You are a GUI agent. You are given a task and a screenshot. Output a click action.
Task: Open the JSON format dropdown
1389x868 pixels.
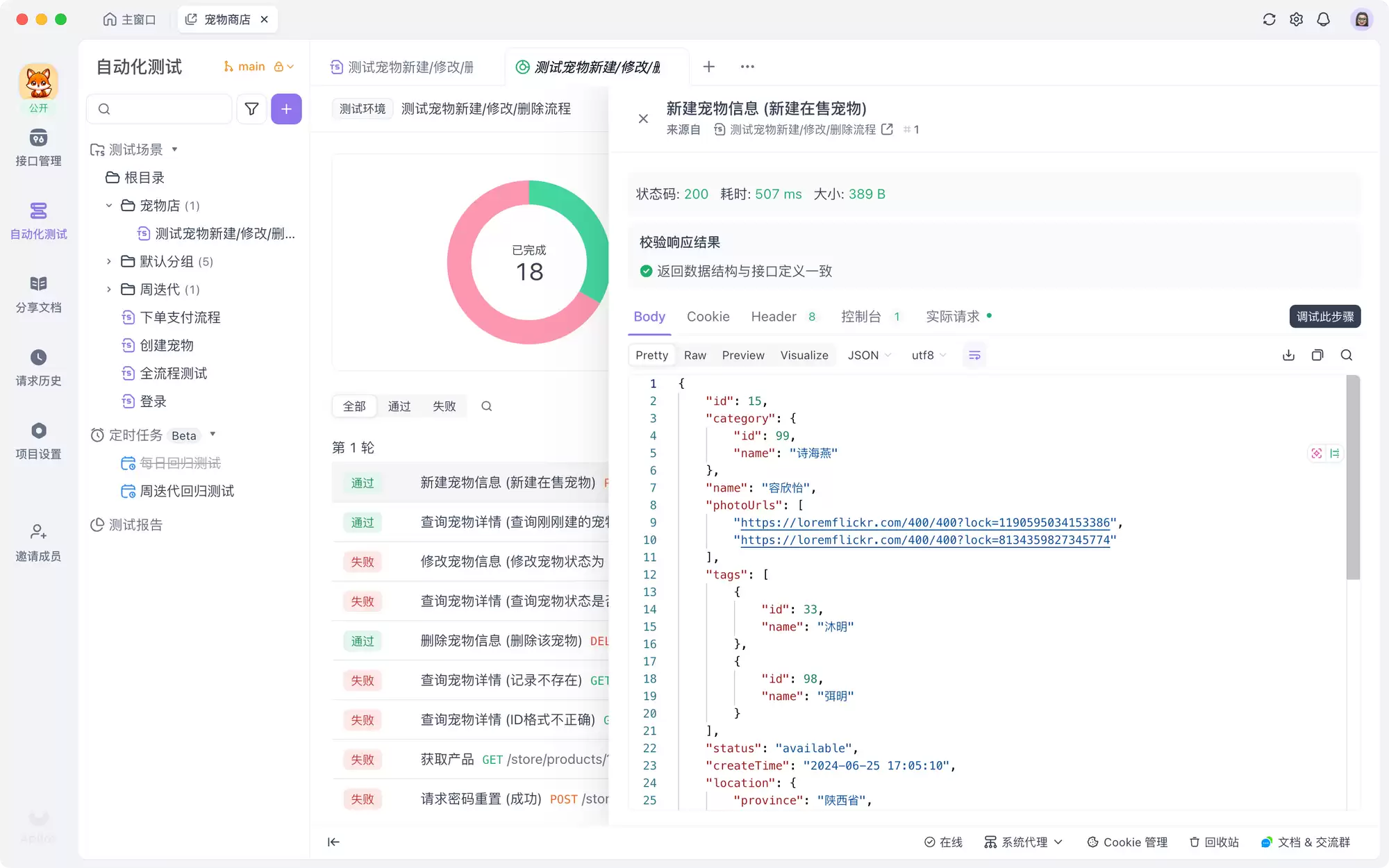pyautogui.click(x=870, y=355)
